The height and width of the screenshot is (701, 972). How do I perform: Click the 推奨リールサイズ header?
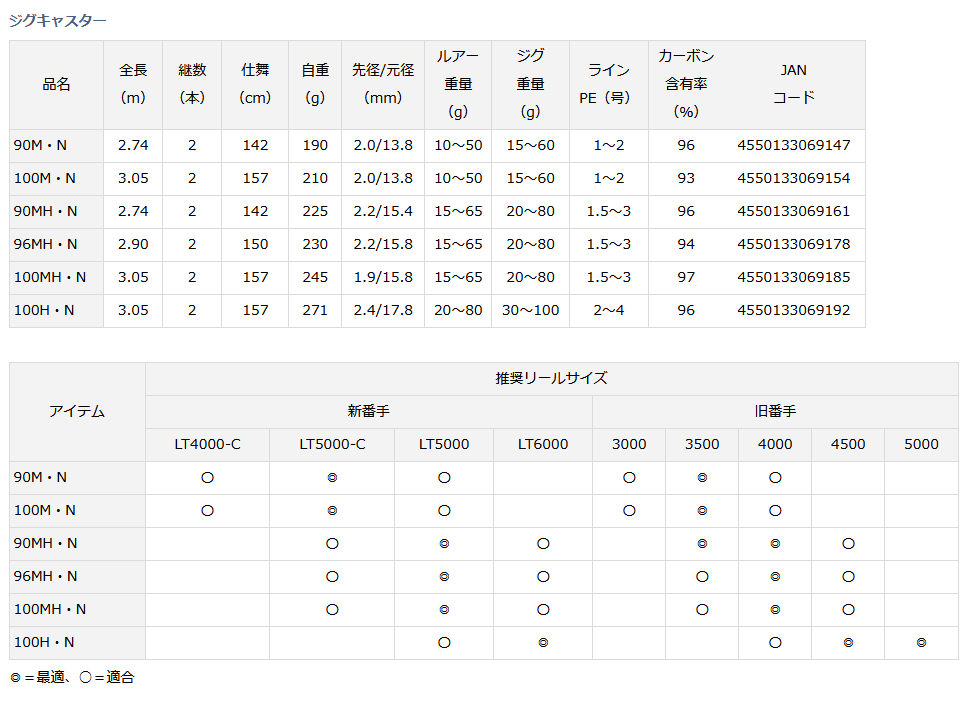pyautogui.click(x=552, y=378)
